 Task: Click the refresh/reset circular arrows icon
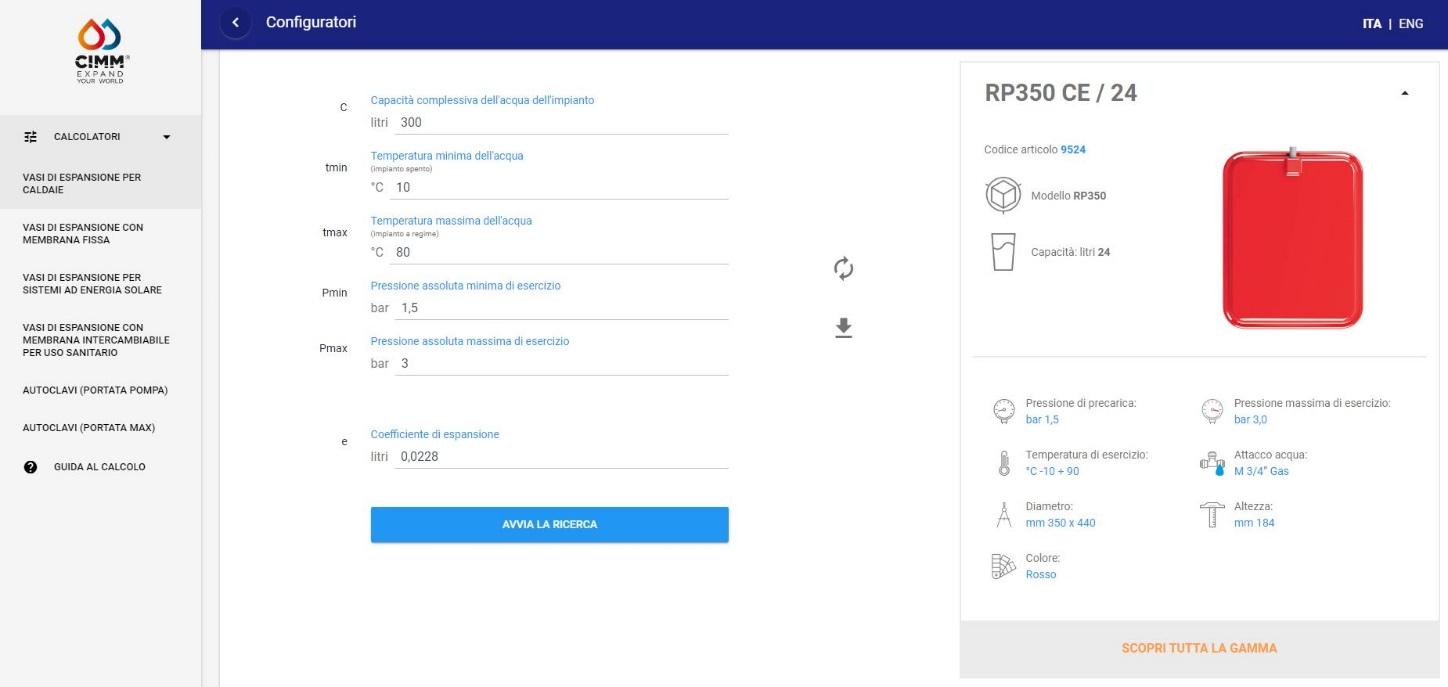844,268
